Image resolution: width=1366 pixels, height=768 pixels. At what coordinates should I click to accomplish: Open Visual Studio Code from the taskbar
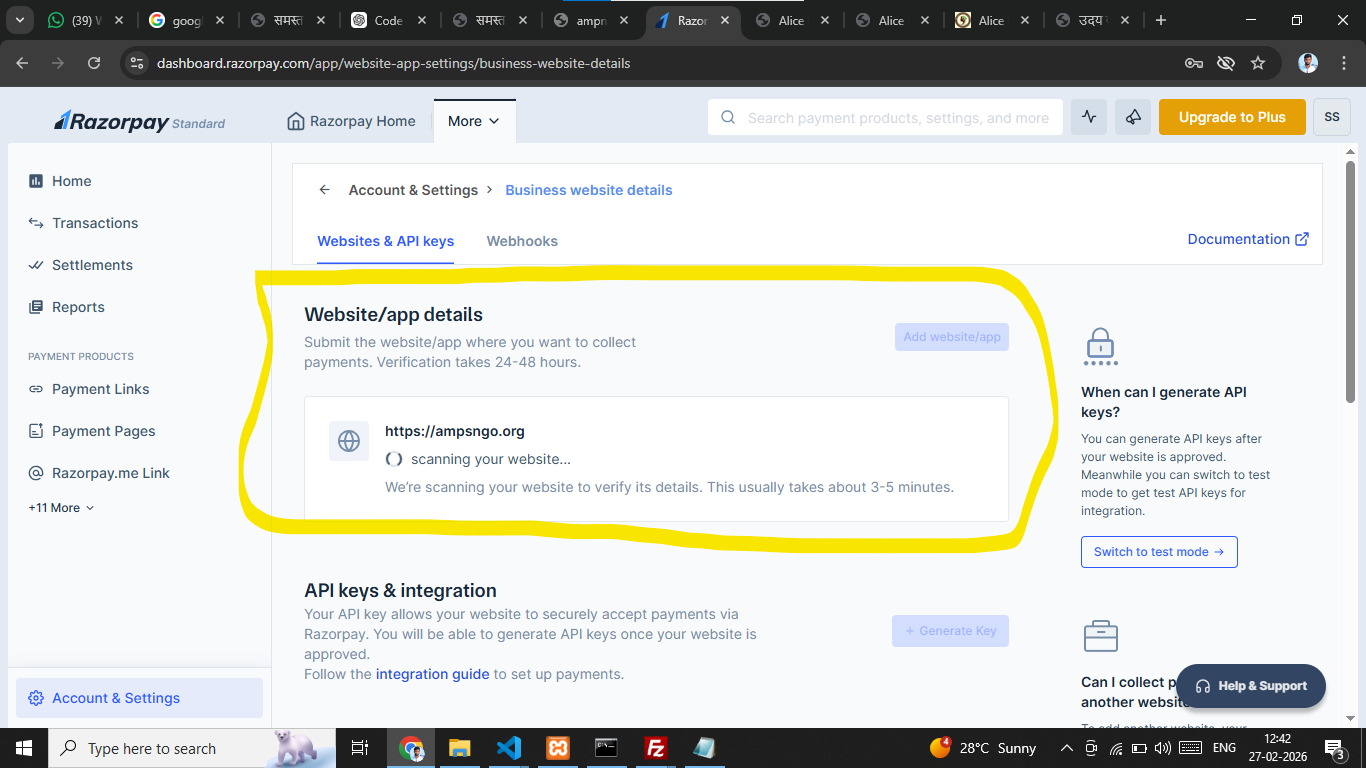click(508, 748)
